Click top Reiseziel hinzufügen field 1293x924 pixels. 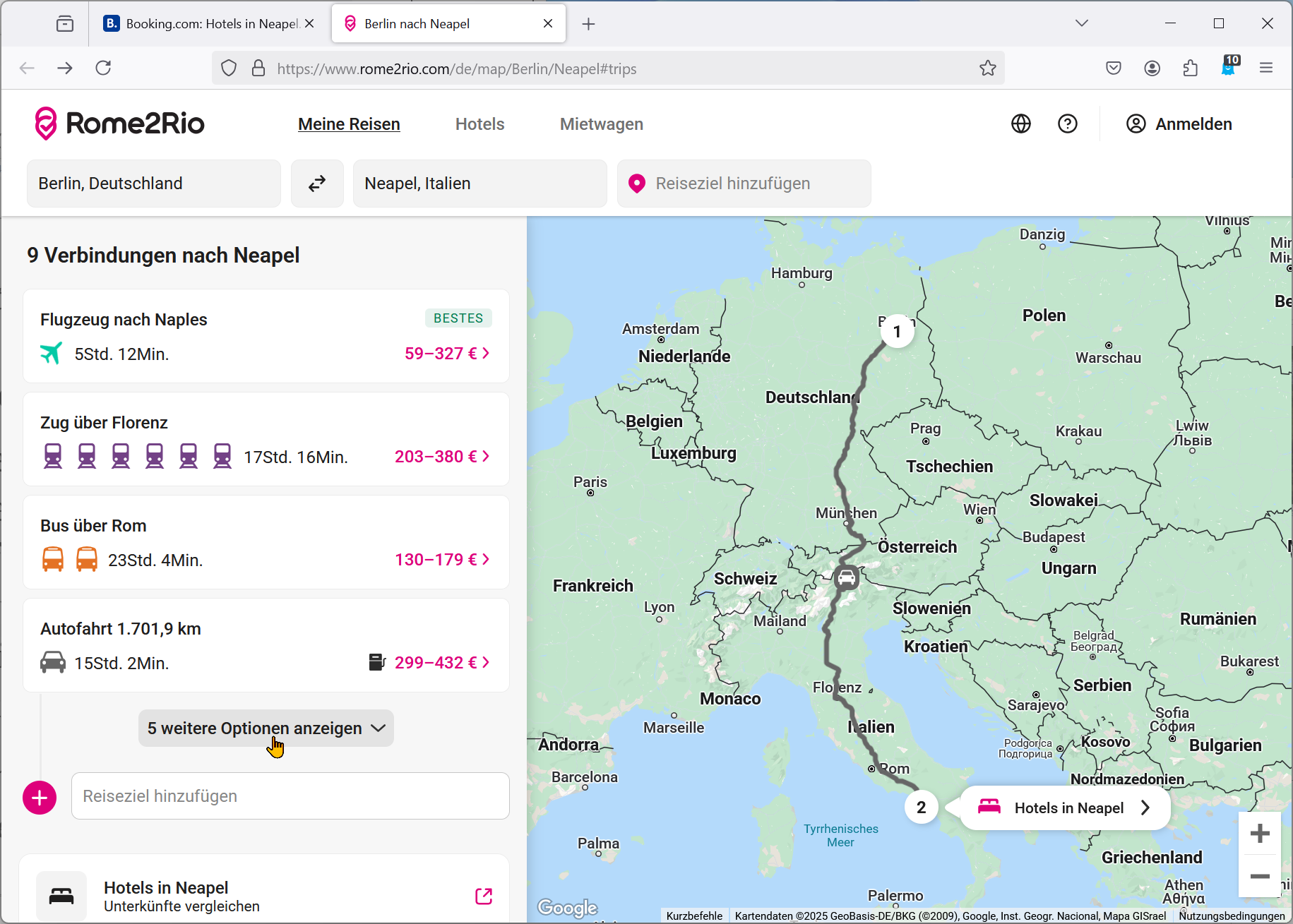point(744,184)
